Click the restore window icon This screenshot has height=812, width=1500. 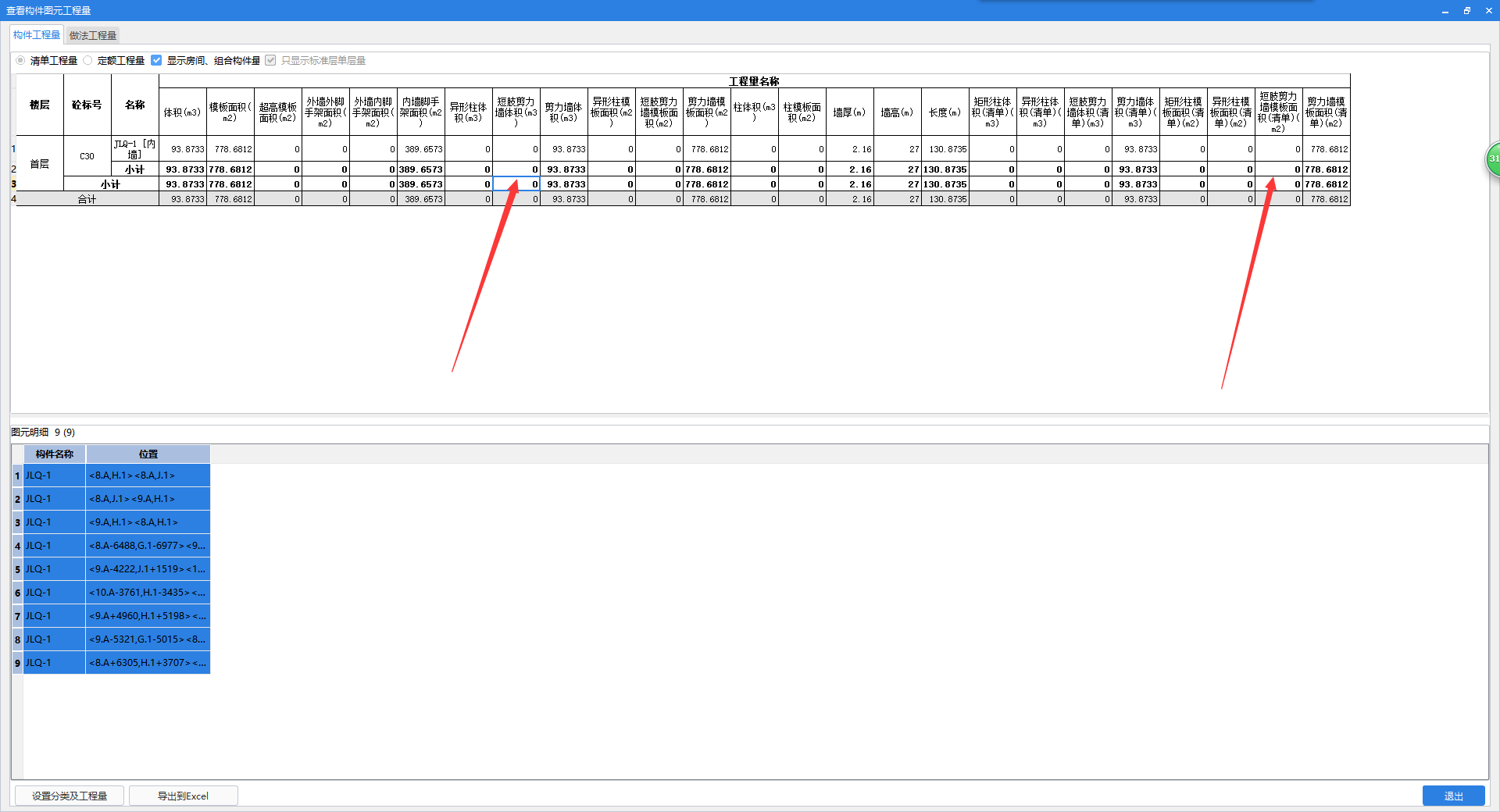tap(1467, 11)
